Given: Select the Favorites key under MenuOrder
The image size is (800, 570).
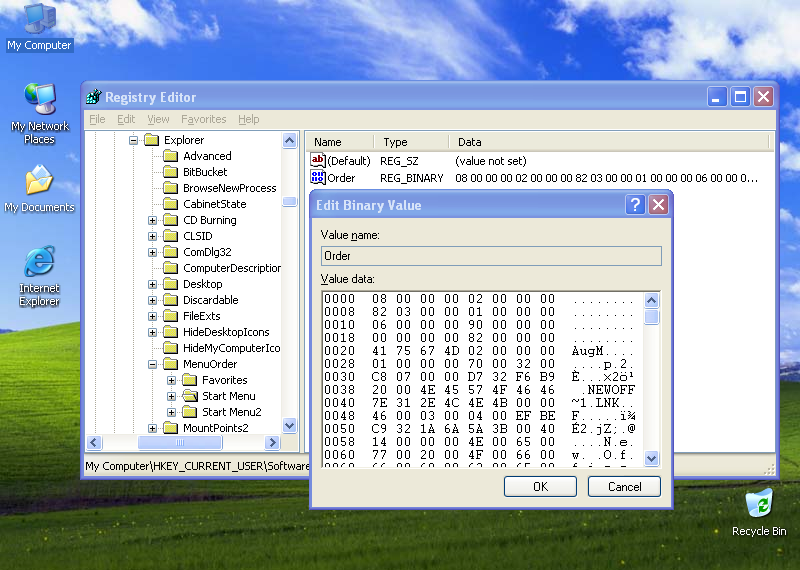Looking at the screenshot, I should click(x=224, y=380).
